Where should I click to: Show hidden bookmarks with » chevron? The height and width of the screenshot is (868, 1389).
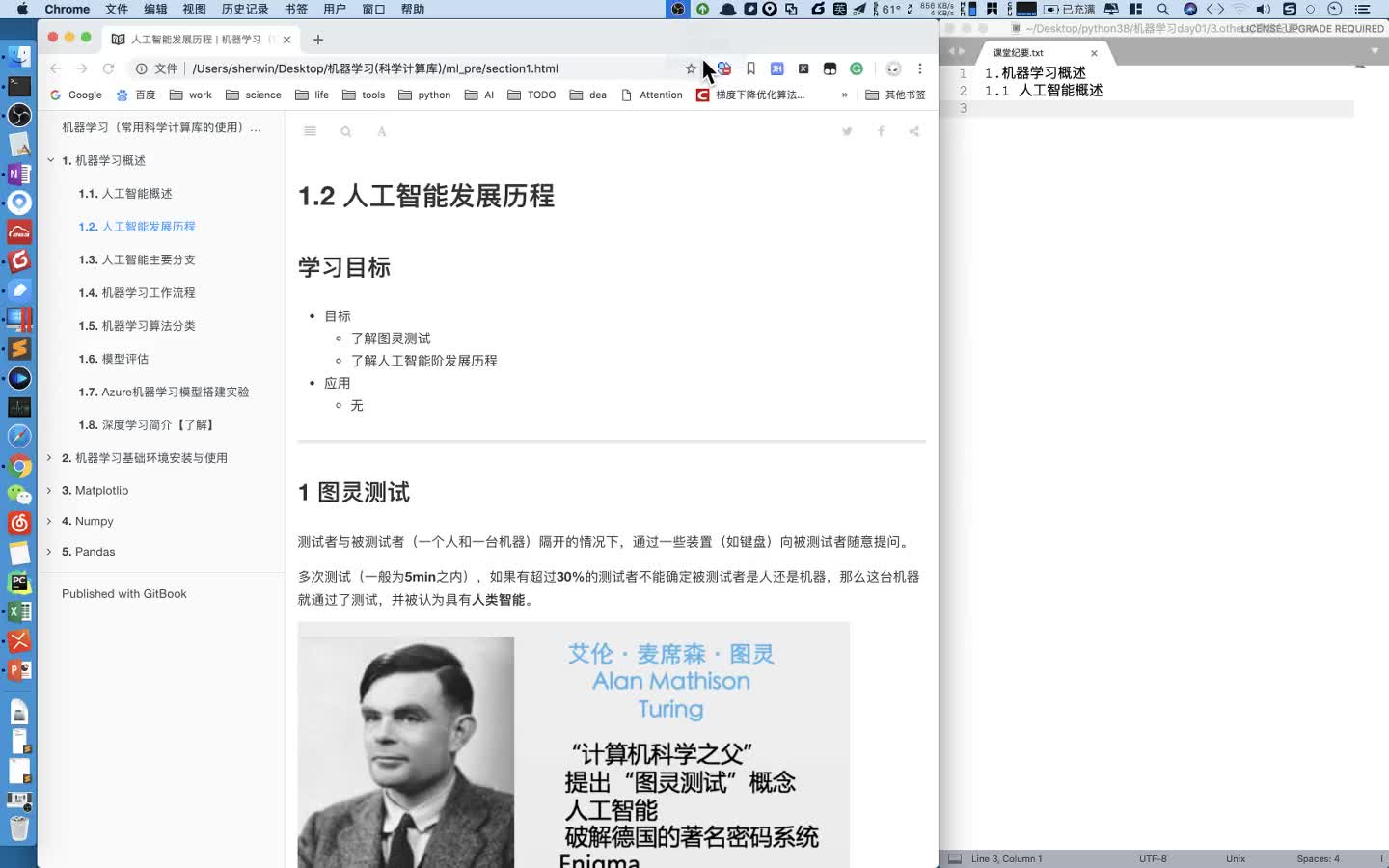845,95
